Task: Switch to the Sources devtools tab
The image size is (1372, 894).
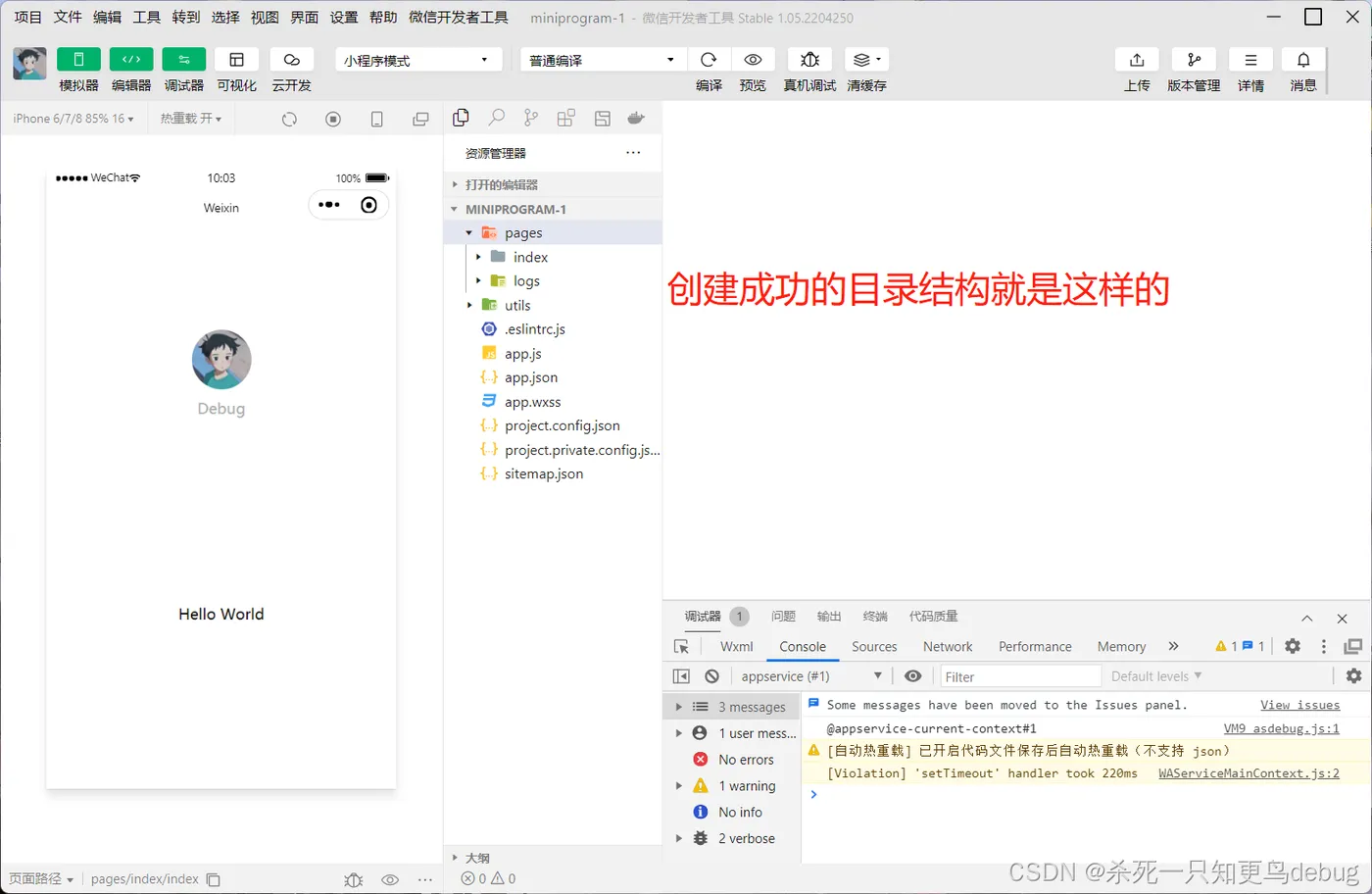Action: (x=874, y=646)
